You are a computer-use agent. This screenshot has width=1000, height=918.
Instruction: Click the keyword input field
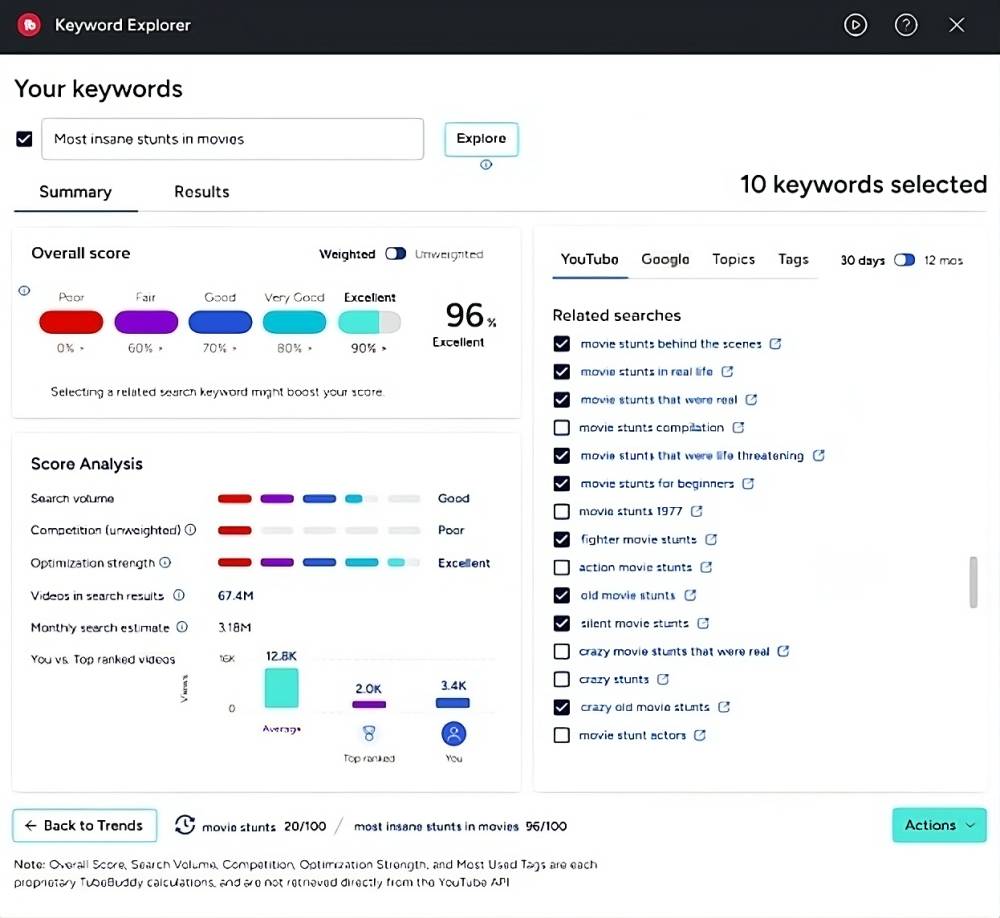point(232,139)
